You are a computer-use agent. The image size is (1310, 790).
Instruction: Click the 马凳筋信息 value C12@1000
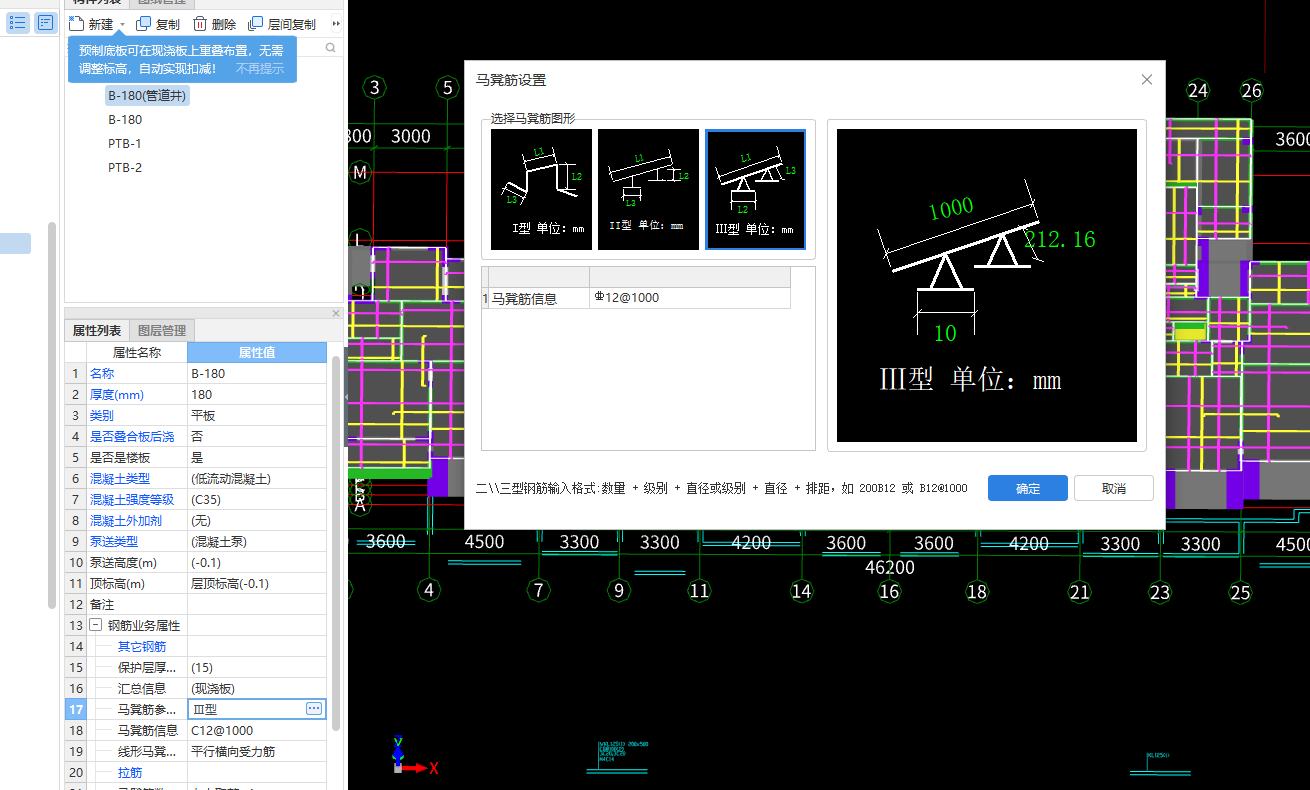256,730
